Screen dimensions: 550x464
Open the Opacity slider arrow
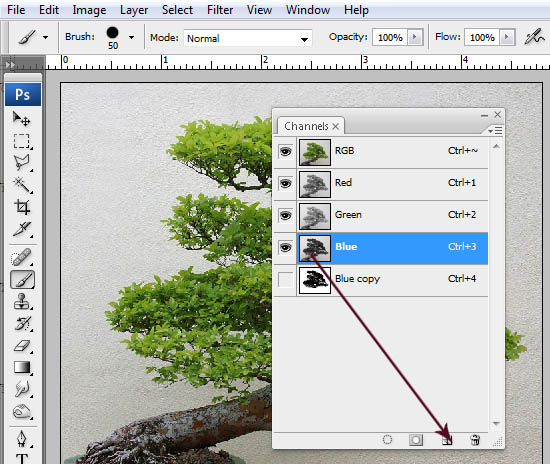415,37
